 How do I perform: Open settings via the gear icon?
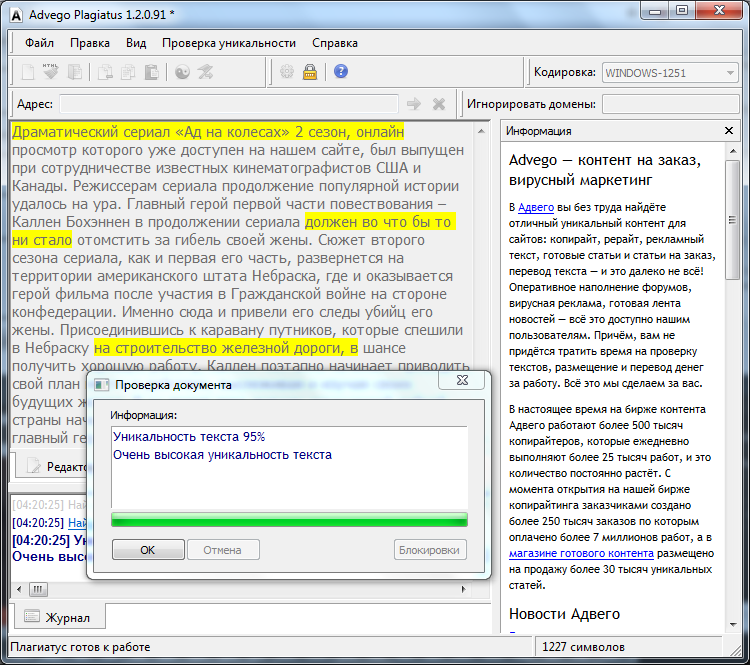pyautogui.click(x=287, y=72)
